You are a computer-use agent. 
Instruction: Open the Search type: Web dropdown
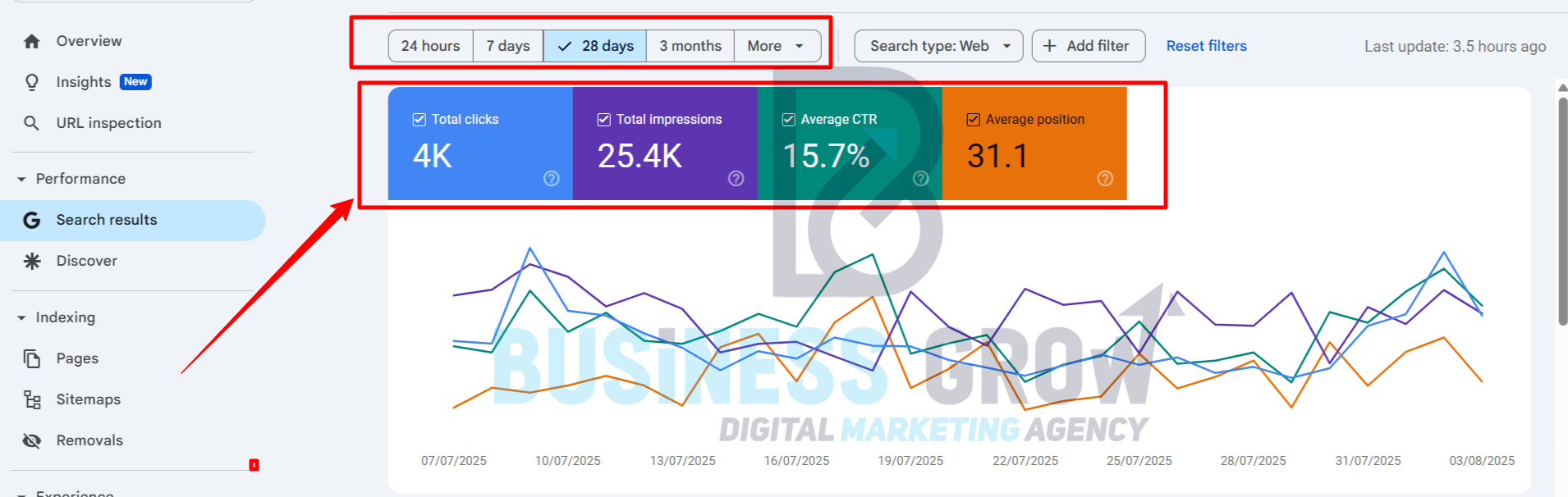tap(938, 46)
